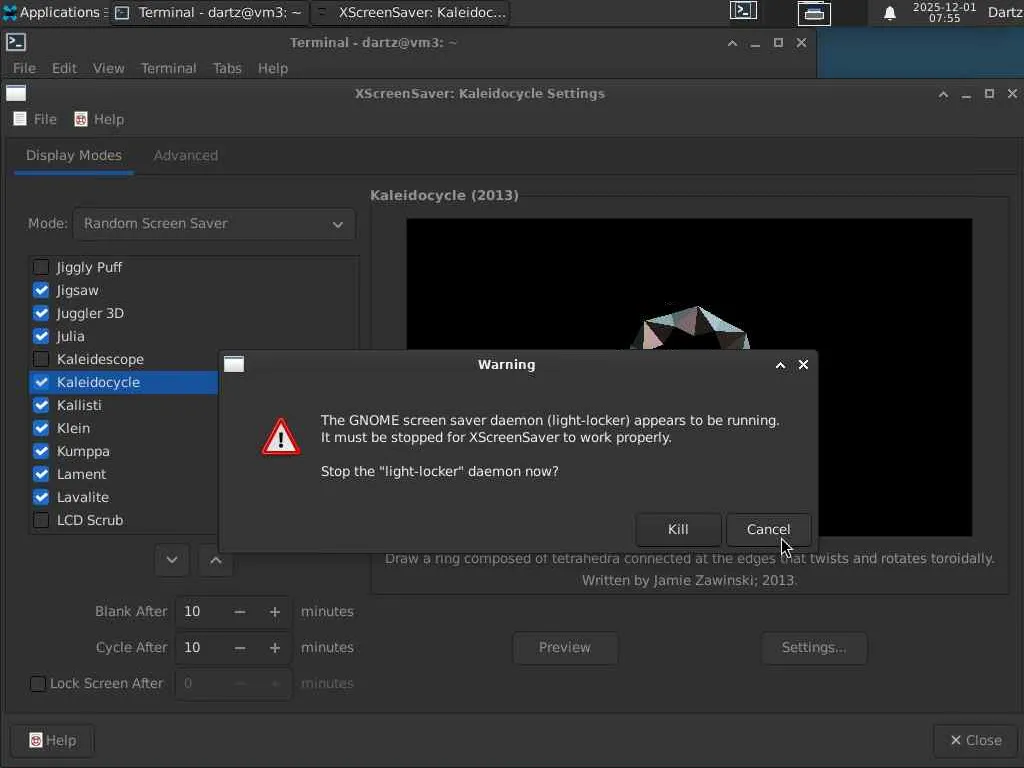Image resolution: width=1024 pixels, height=768 pixels.
Task: Open Terminal Help menu
Action: [272, 68]
